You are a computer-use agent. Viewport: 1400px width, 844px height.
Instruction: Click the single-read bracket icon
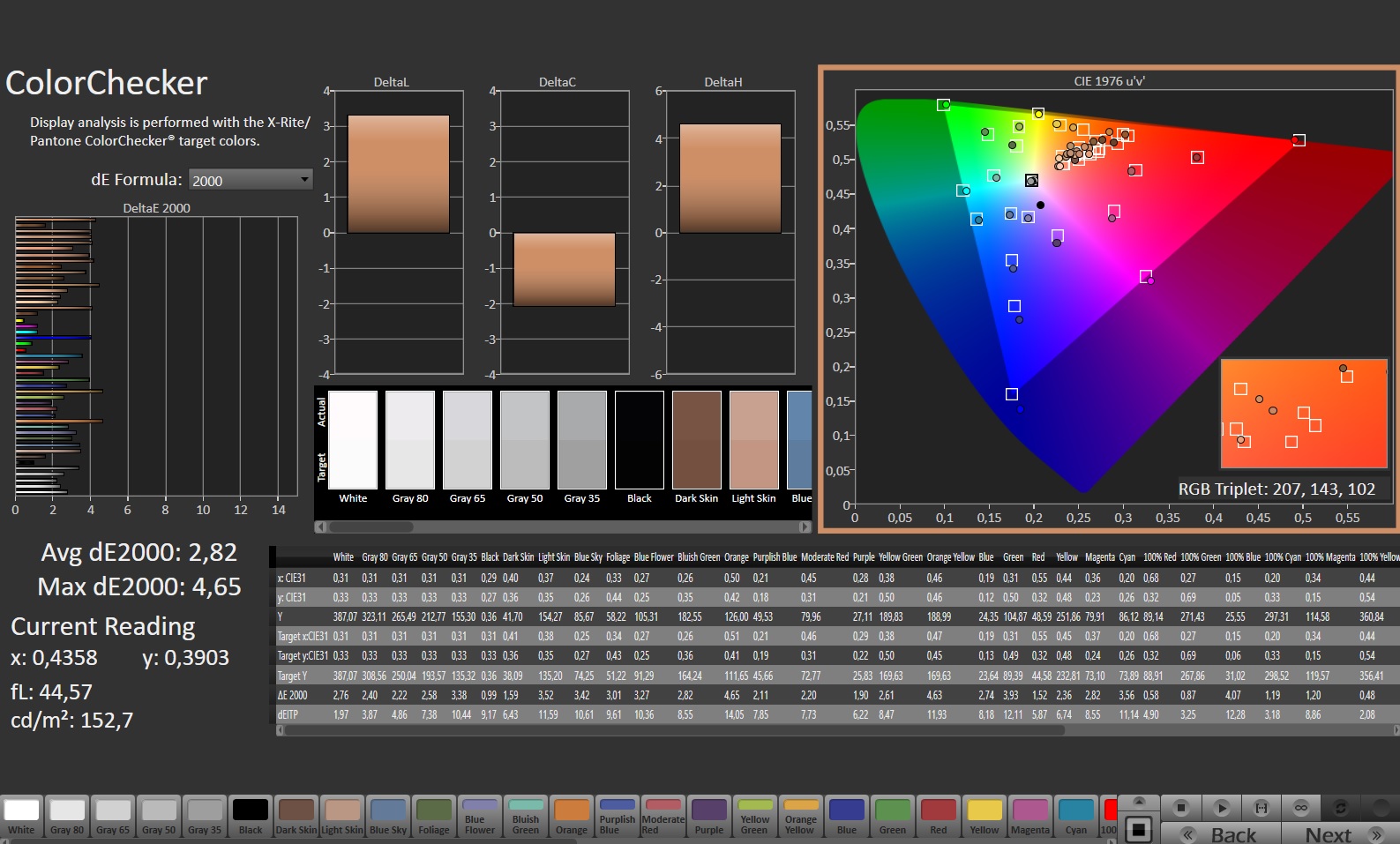[x=1261, y=807]
